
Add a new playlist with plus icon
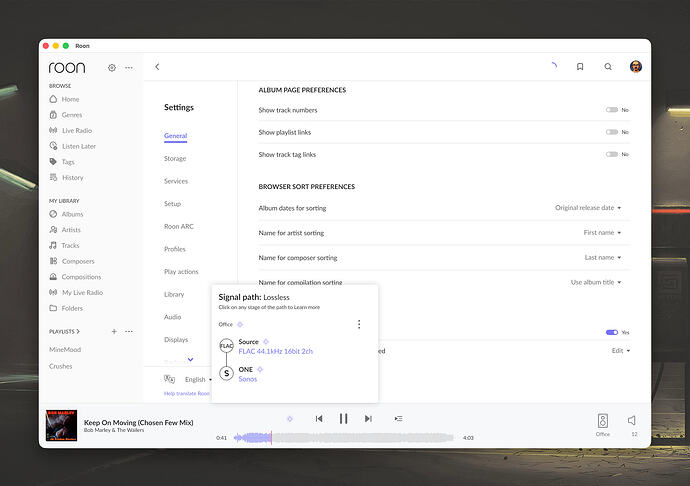[x=114, y=331]
